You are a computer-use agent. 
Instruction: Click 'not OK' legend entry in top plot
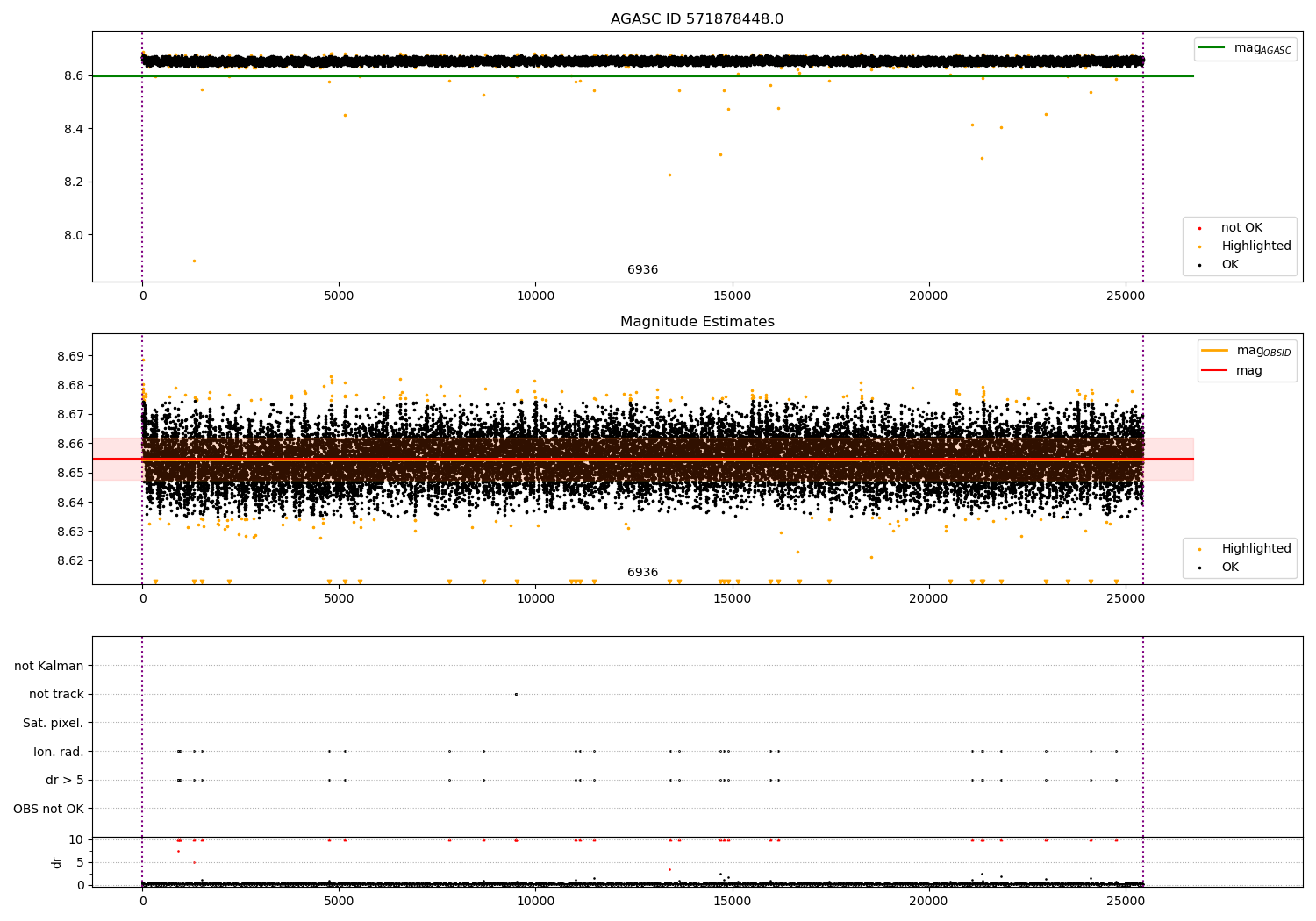coord(1240,228)
